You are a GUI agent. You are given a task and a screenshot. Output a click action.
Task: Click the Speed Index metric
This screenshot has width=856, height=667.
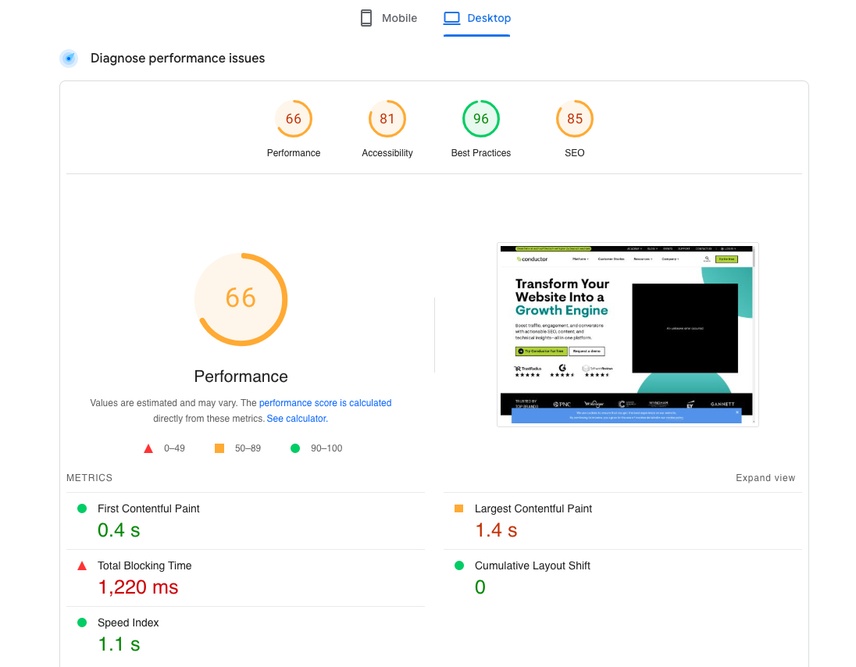point(245,635)
